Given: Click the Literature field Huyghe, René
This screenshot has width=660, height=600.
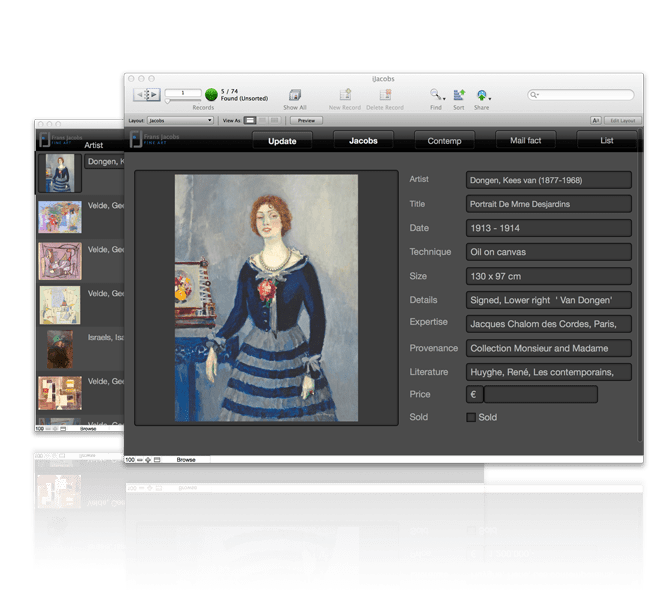Looking at the screenshot, I should coord(548,372).
